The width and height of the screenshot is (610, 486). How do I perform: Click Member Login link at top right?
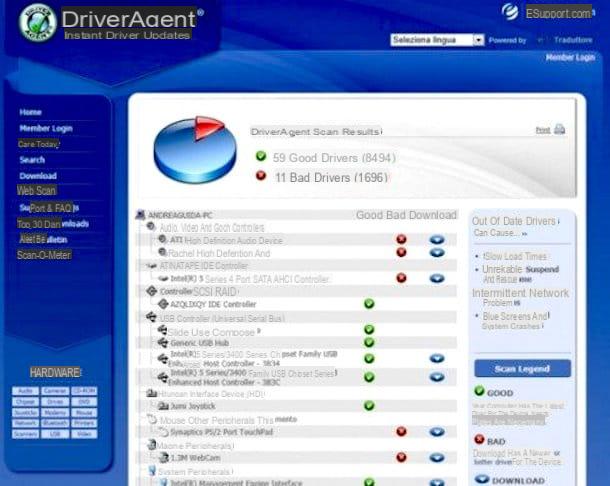point(570,58)
